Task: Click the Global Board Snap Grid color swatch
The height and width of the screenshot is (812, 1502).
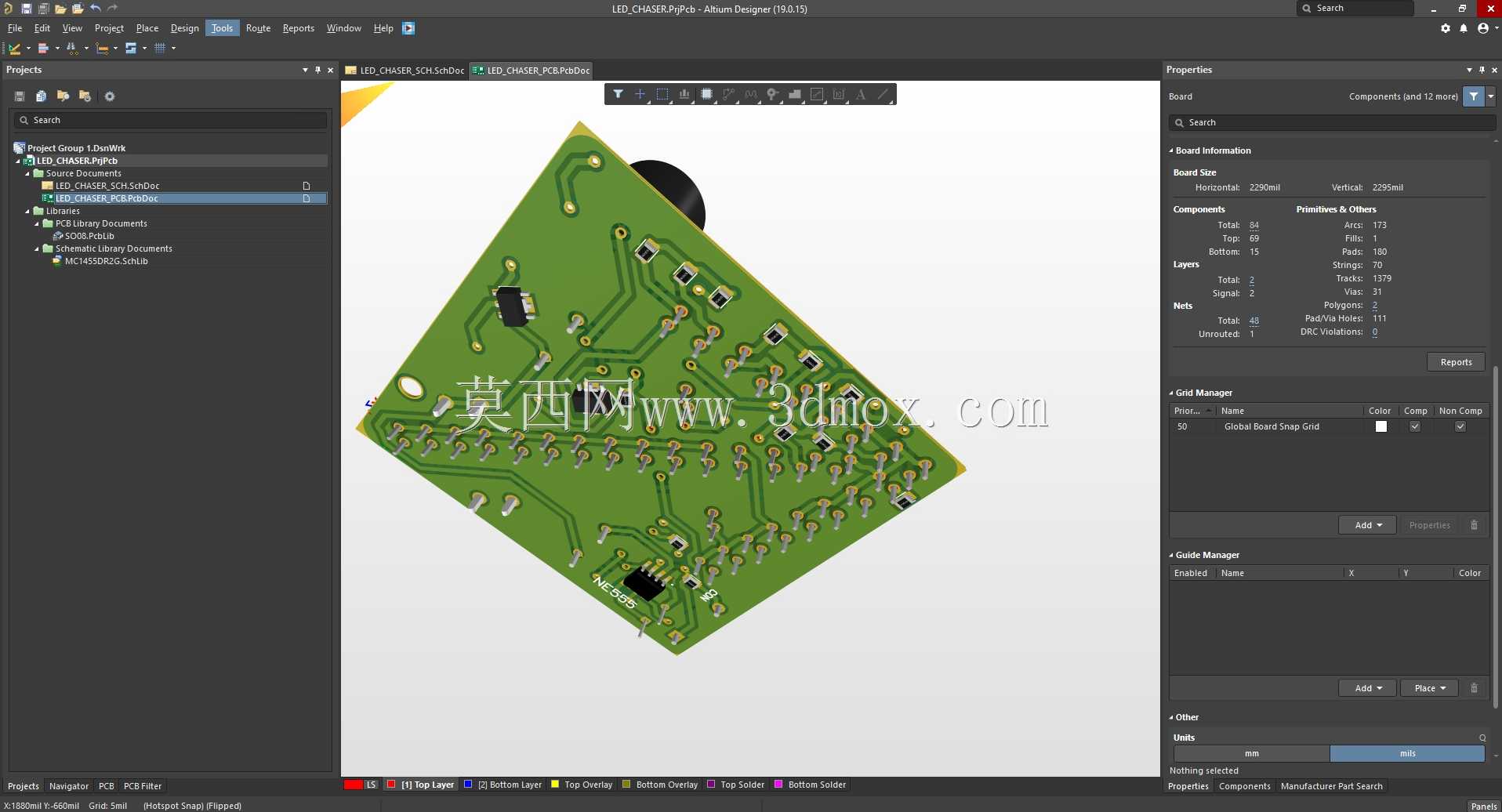Action: pyautogui.click(x=1381, y=426)
